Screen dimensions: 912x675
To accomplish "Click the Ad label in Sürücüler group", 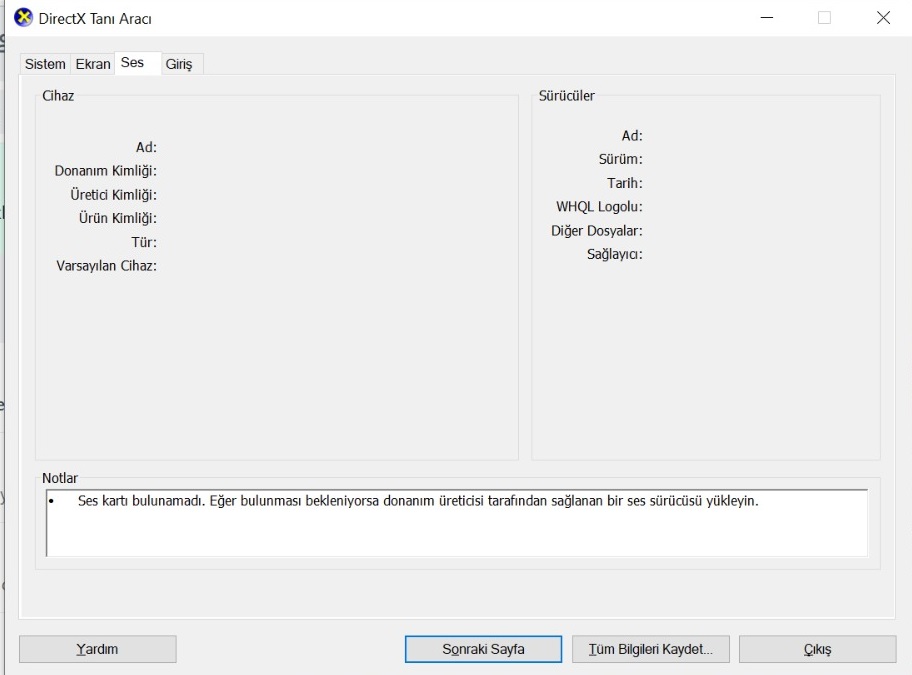I will [632, 135].
